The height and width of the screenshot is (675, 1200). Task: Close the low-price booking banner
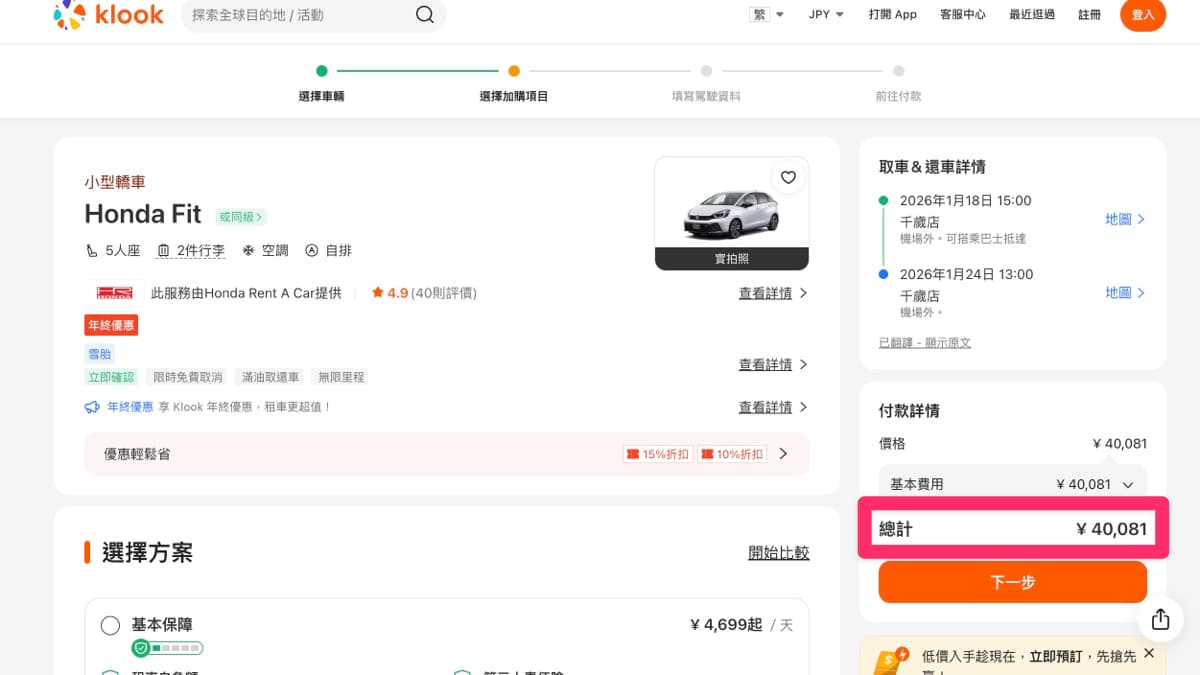(x=1149, y=653)
